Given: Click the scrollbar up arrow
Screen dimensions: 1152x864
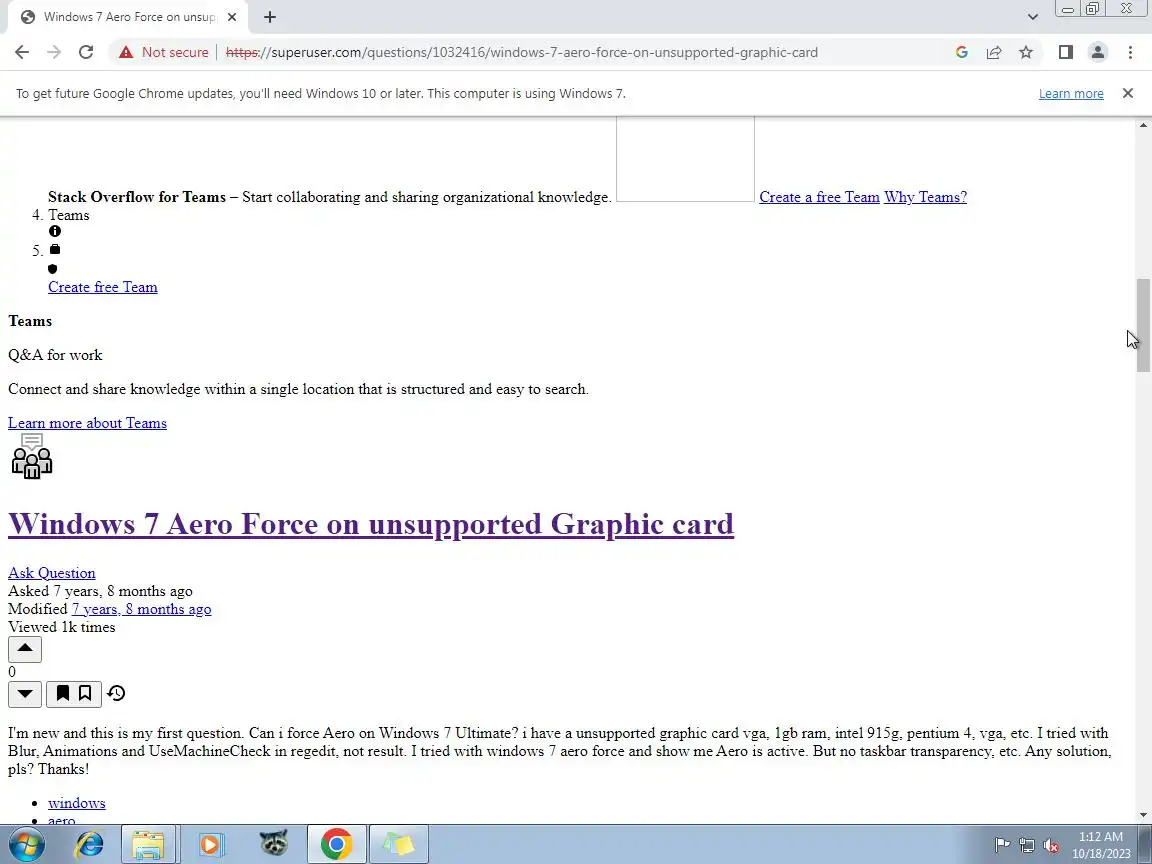Looking at the screenshot, I should point(1143,125).
